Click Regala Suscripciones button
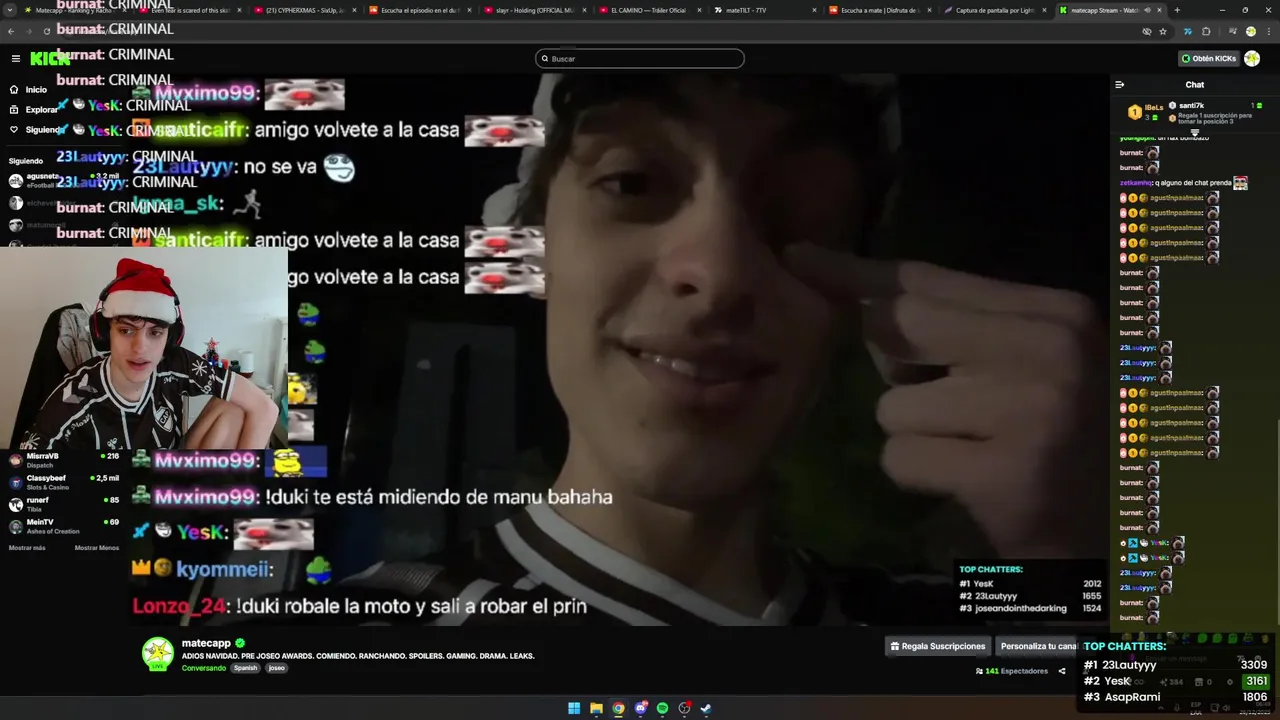The image size is (1280, 720). tap(938, 646)
